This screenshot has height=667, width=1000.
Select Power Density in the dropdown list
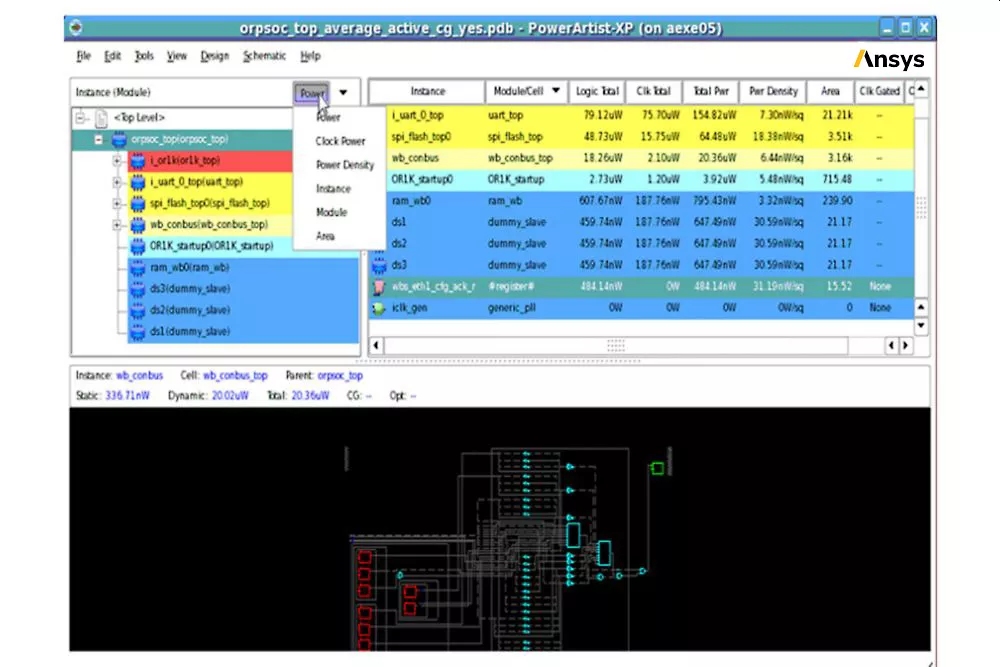(x=344, y=165)
